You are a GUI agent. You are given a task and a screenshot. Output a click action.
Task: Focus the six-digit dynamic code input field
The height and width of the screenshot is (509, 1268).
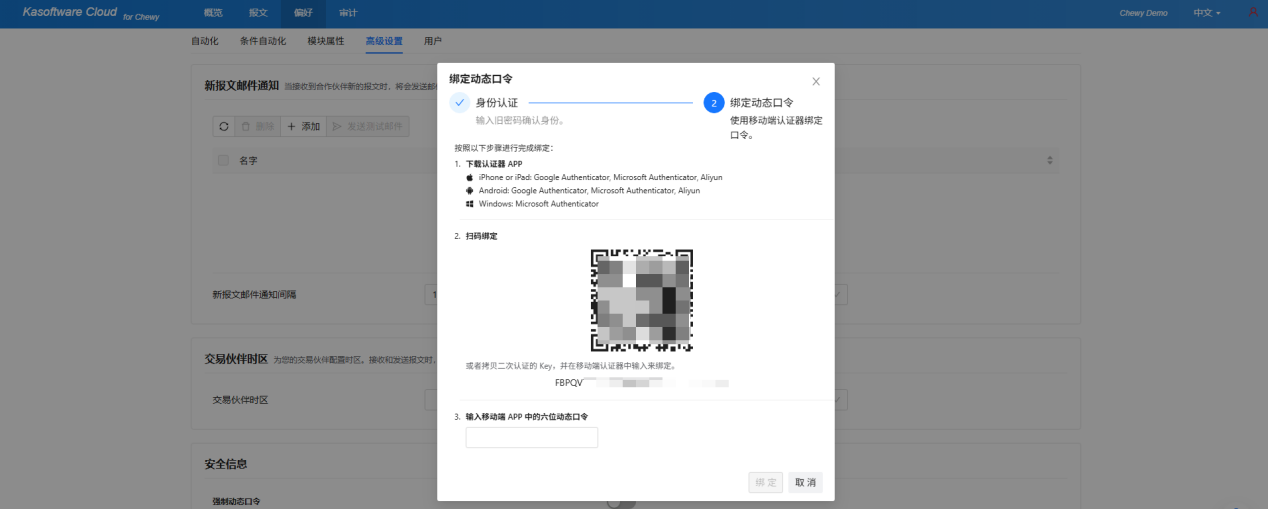point(531,437)
